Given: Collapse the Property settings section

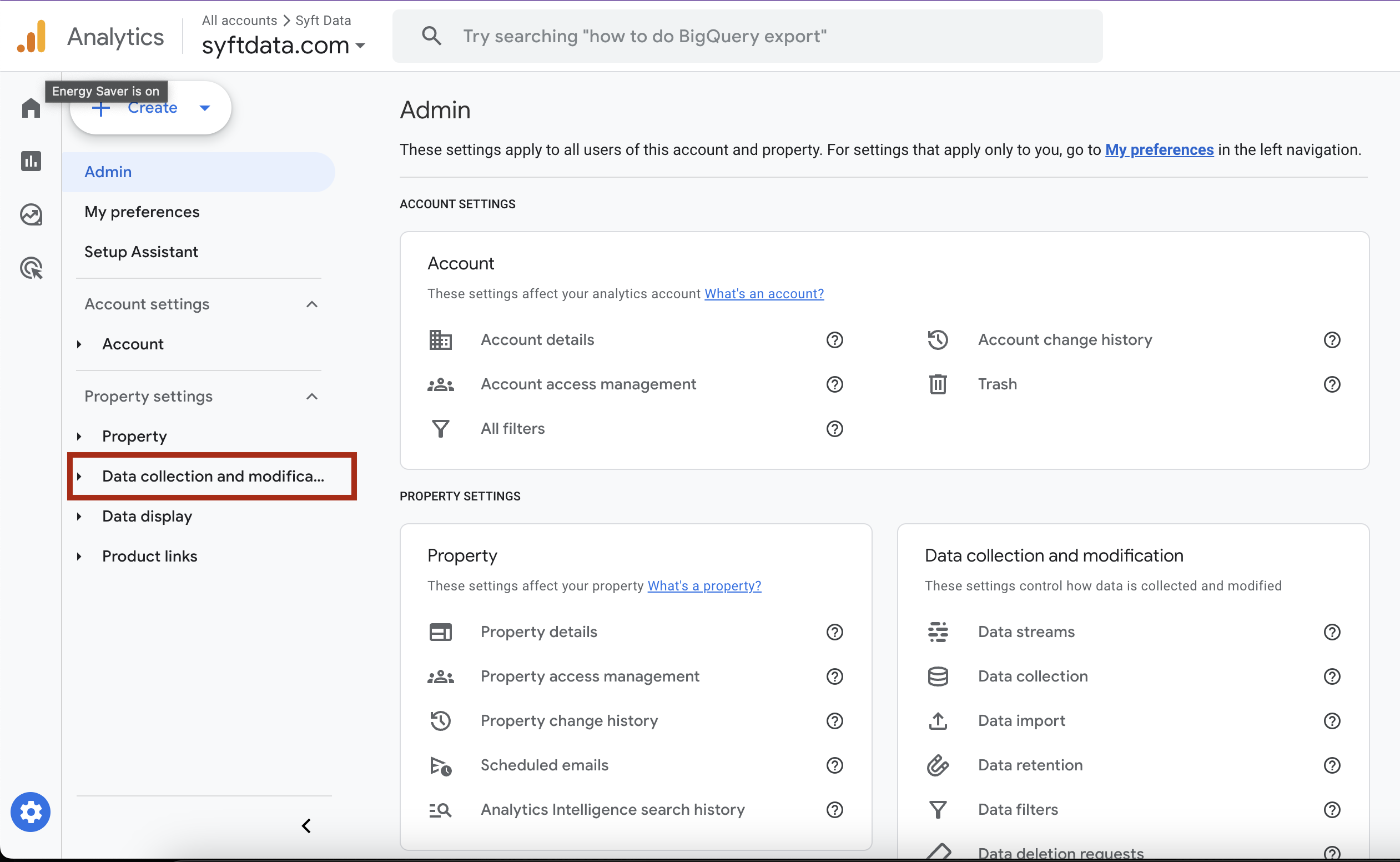Looking at the screenshot, I should 311,396.
